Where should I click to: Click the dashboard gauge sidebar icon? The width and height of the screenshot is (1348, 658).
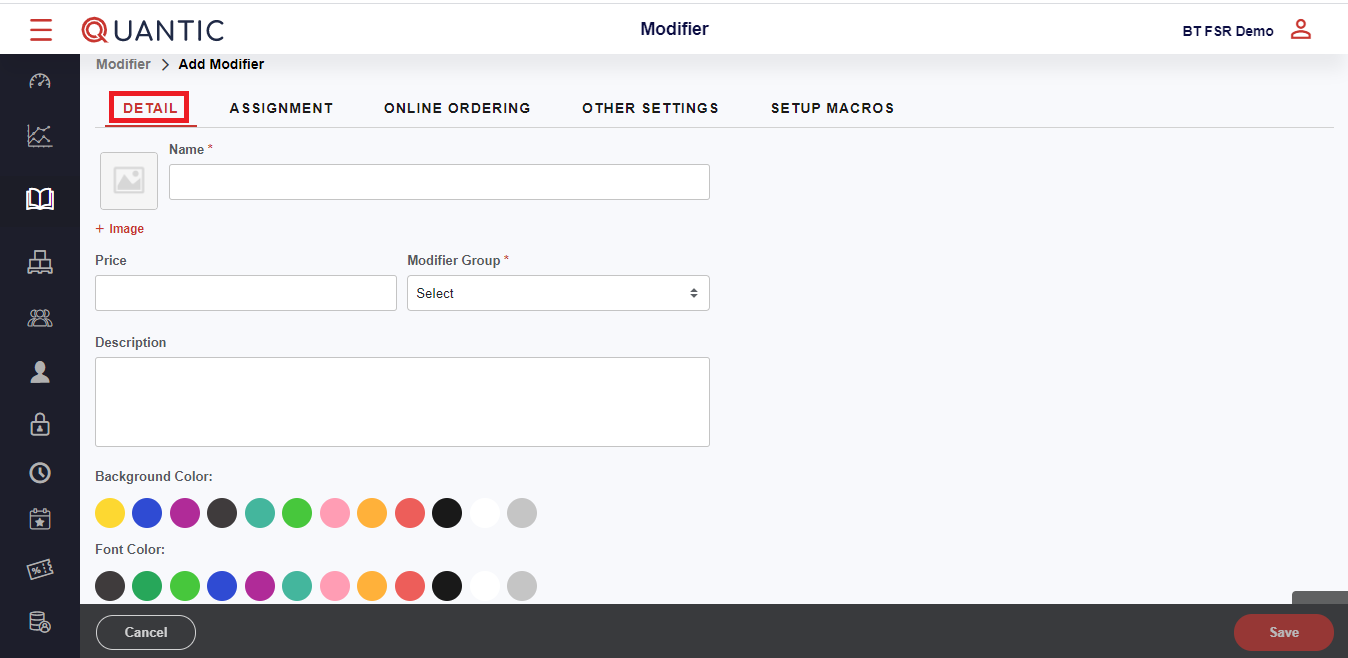40,81
